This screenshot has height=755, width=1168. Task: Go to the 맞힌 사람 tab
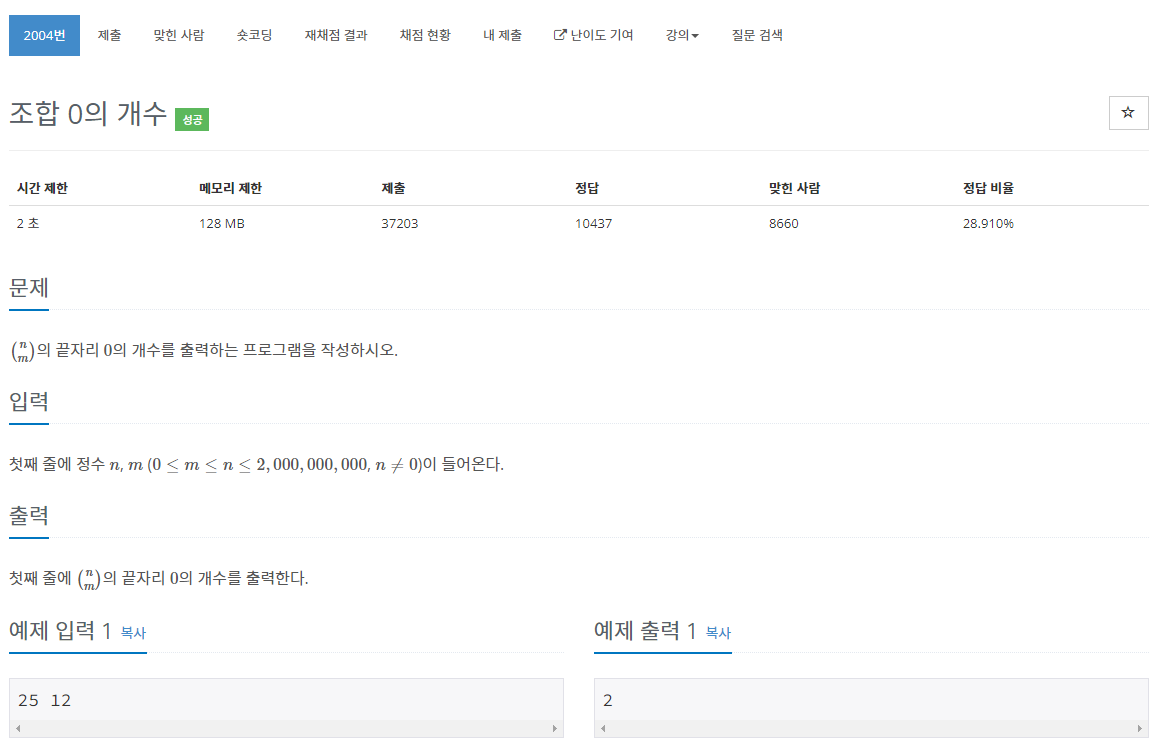coord(178,35)
